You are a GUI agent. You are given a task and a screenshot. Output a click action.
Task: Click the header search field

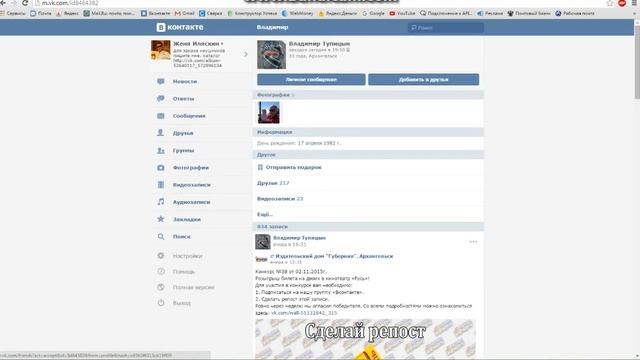[x=446, y=27]
